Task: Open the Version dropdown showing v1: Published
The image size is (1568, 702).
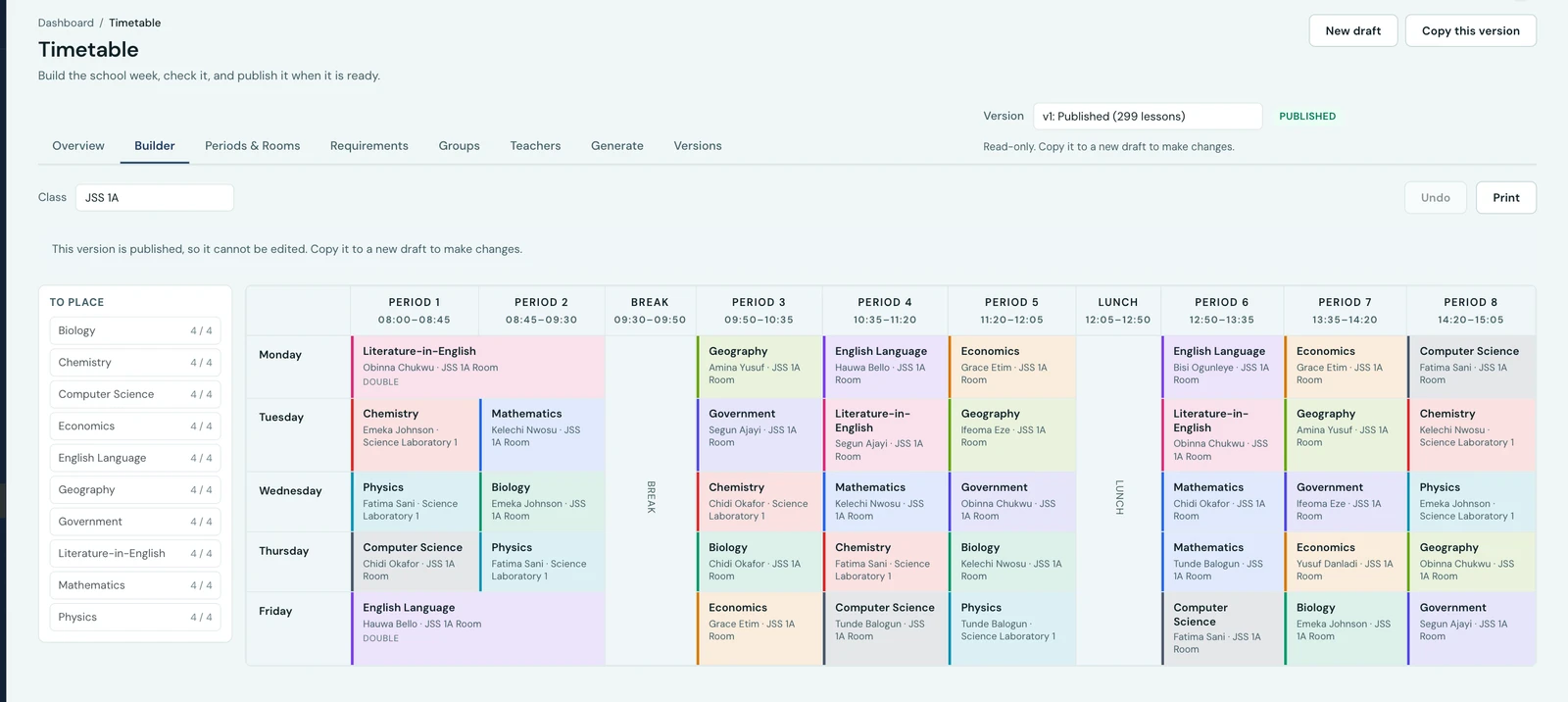Action: [1148, 116]
